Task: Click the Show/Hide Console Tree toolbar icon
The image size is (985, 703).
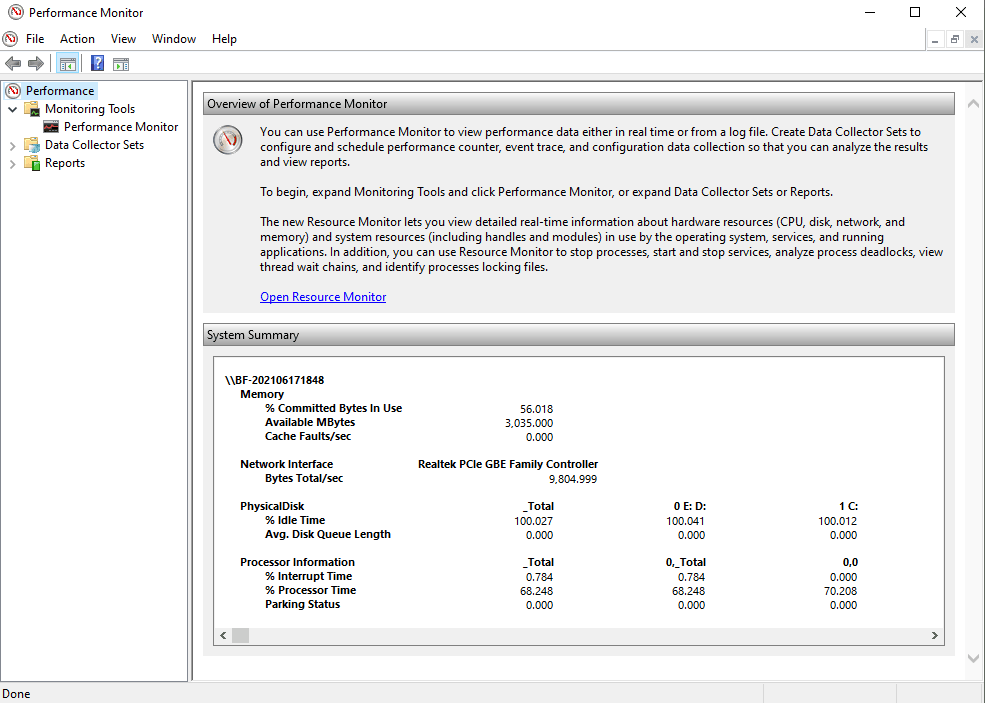Action: pyautogui.click(x=67, y=62)
